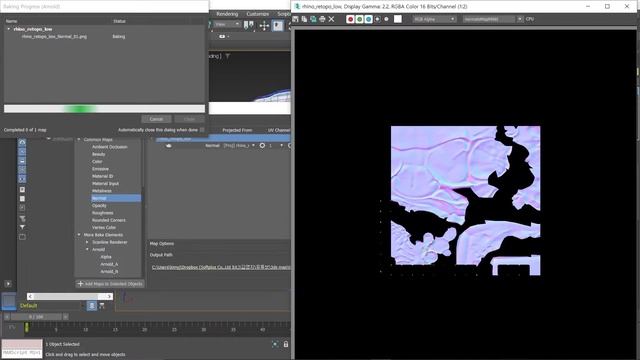Toggle selection lock padlock in status bar

(x=286, y=344)
